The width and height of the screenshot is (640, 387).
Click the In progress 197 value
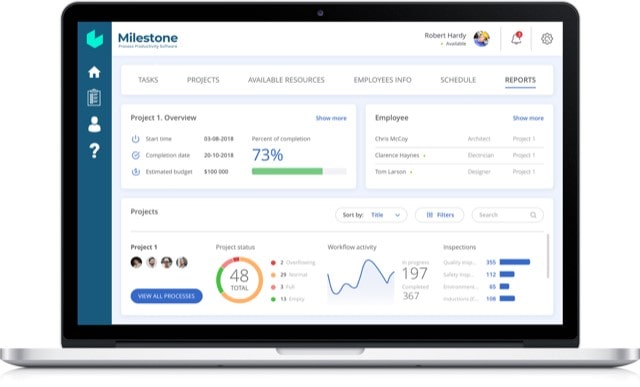point(414,273)
